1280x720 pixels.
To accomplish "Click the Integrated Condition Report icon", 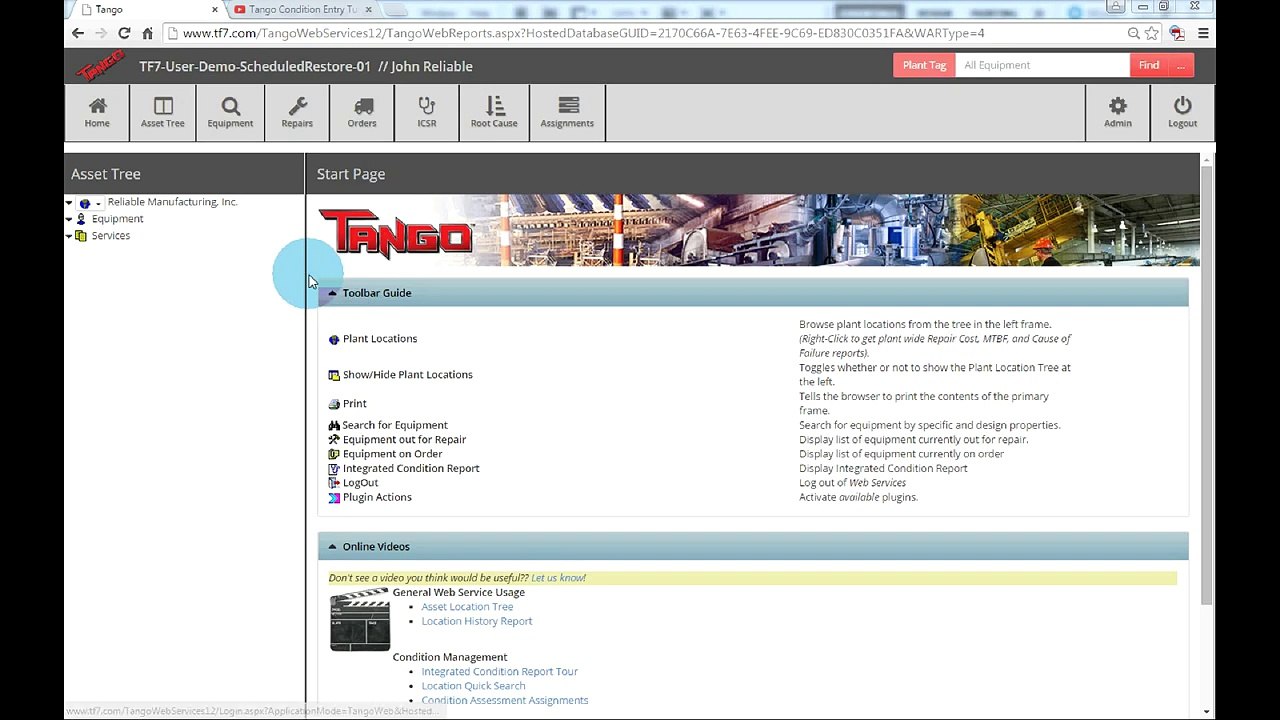I will coord(334,469).
